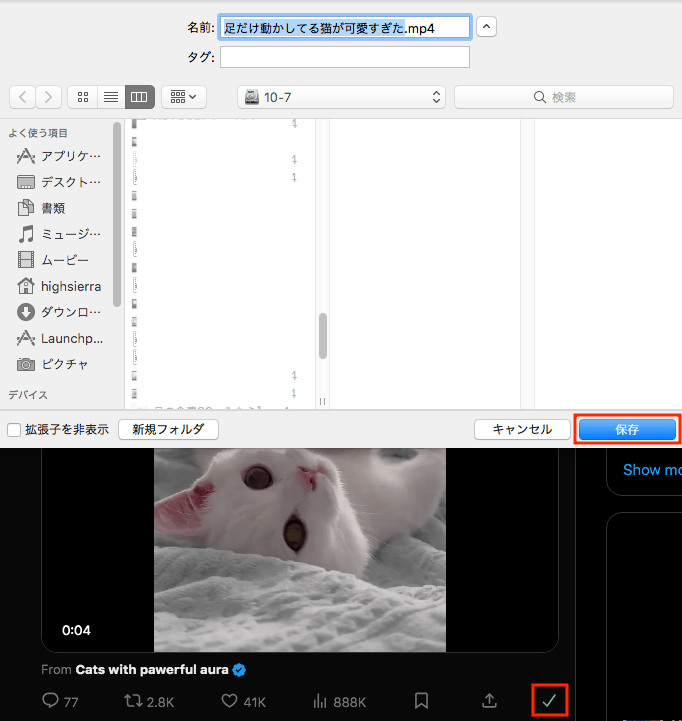This screenshot has height=721, width=682.
Task: Like the tweet with the heart icon
Action: coord(229,700)
